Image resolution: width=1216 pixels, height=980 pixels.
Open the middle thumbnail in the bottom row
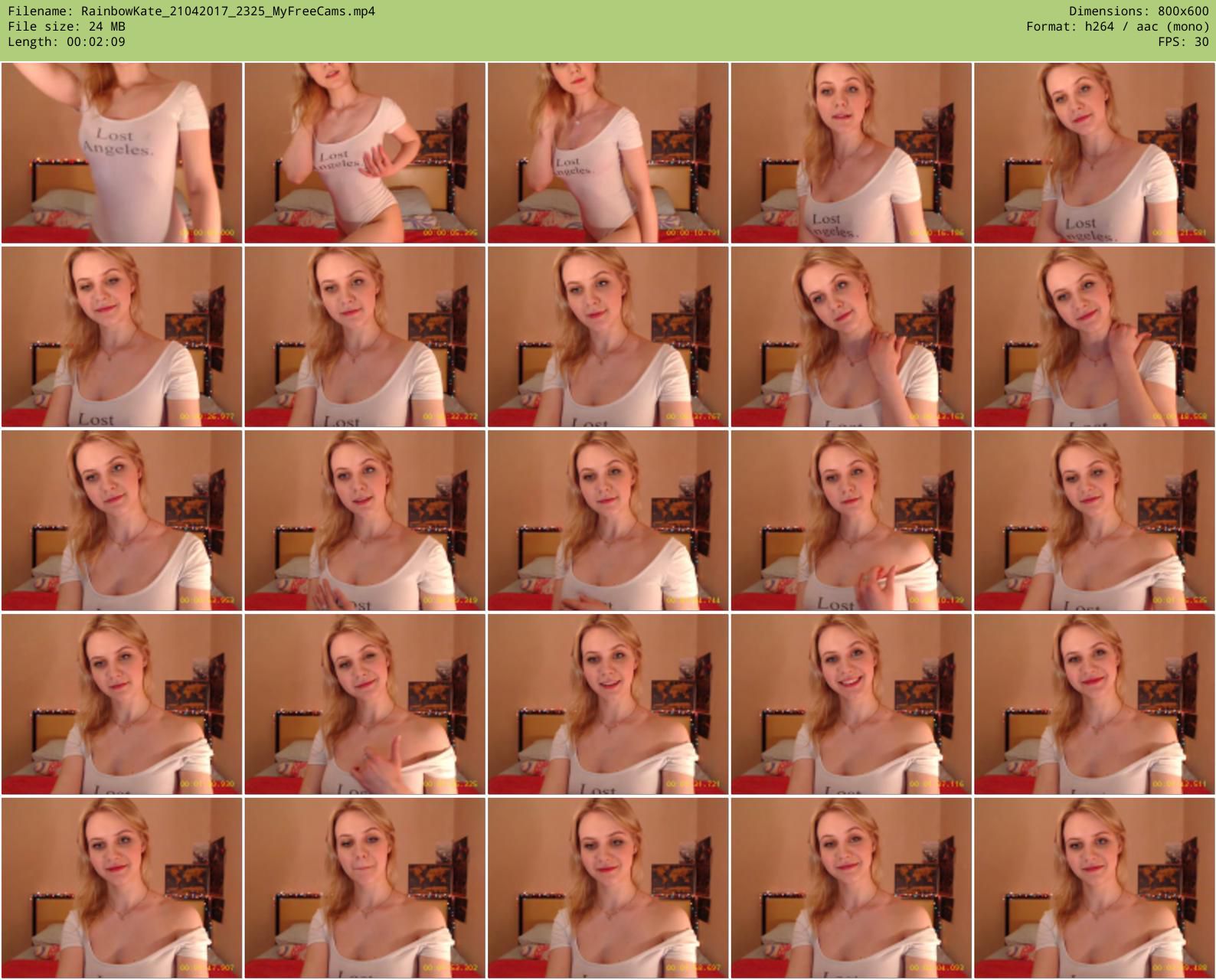tap(608, 888)
